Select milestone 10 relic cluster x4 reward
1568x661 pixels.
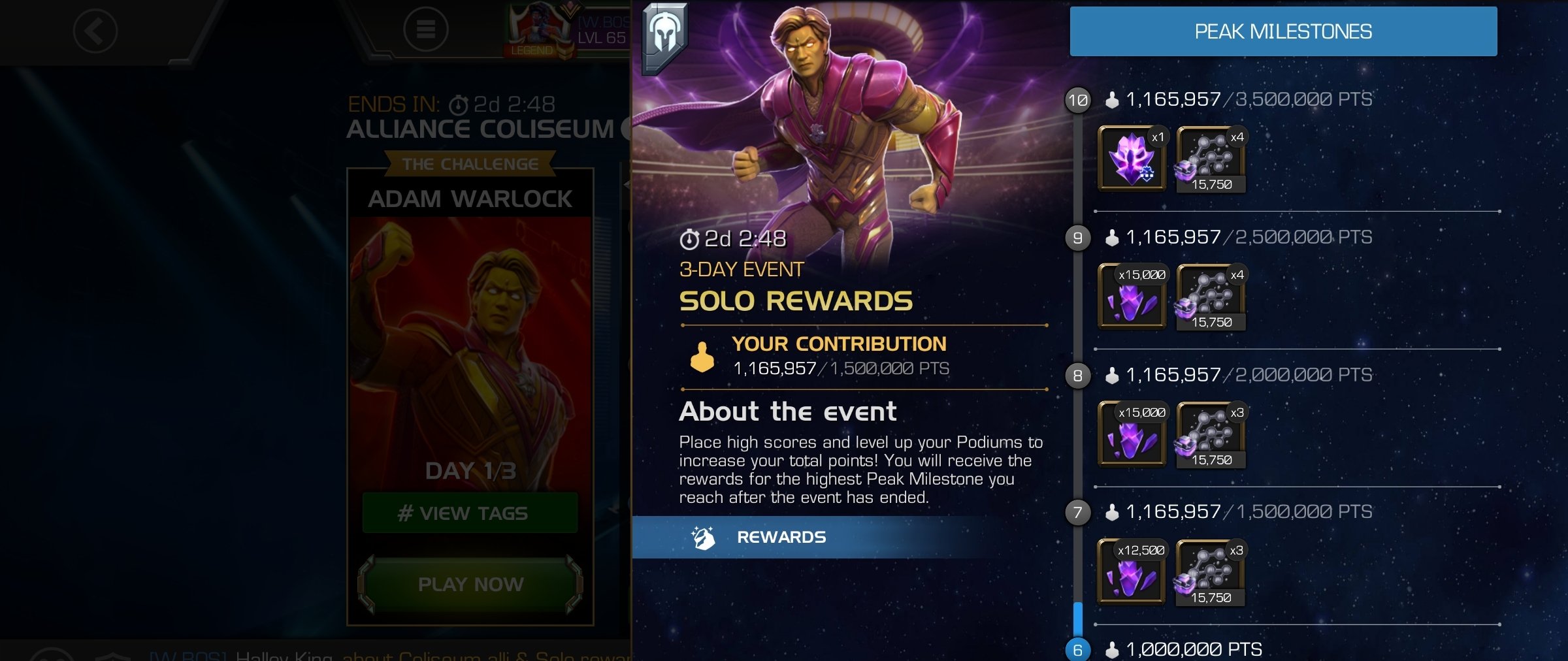(1211, 159)
